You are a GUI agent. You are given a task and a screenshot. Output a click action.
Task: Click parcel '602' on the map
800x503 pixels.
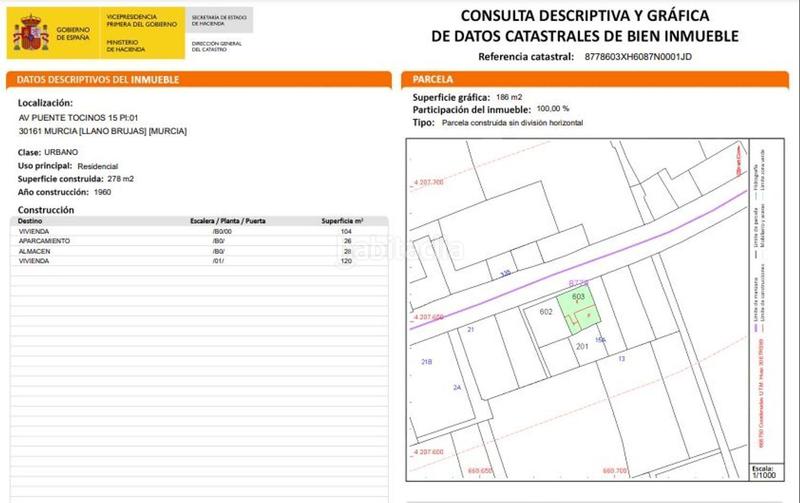pyautogui.click(x=546, y=312)
